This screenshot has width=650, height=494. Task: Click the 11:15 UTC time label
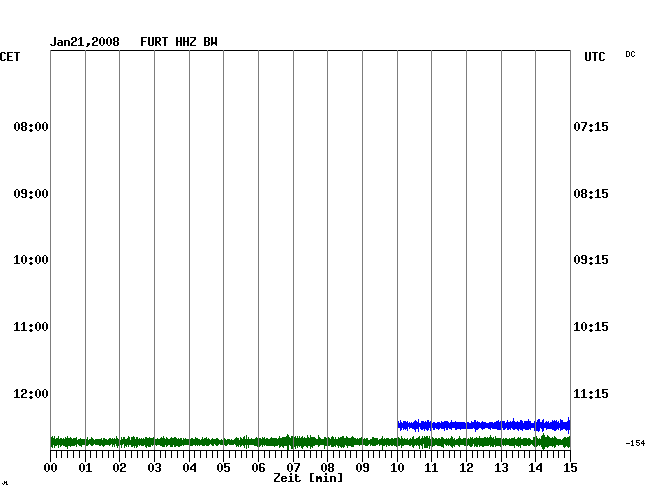click(591, 393)
